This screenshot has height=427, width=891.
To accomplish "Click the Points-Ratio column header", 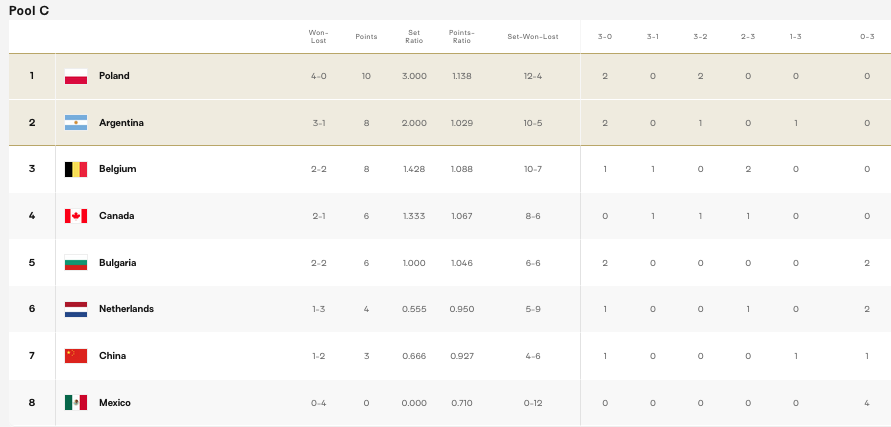I will click(461, 36).
